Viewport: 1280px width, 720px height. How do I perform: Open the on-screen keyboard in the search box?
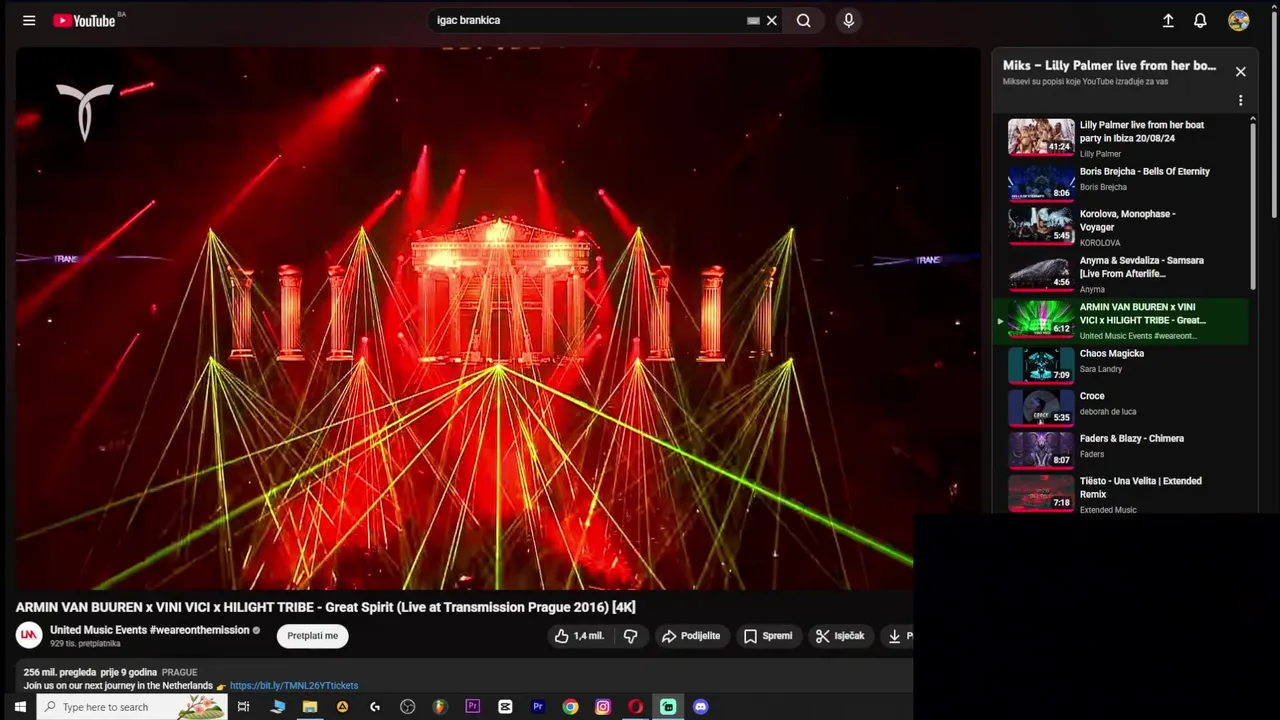coord(753,20)
